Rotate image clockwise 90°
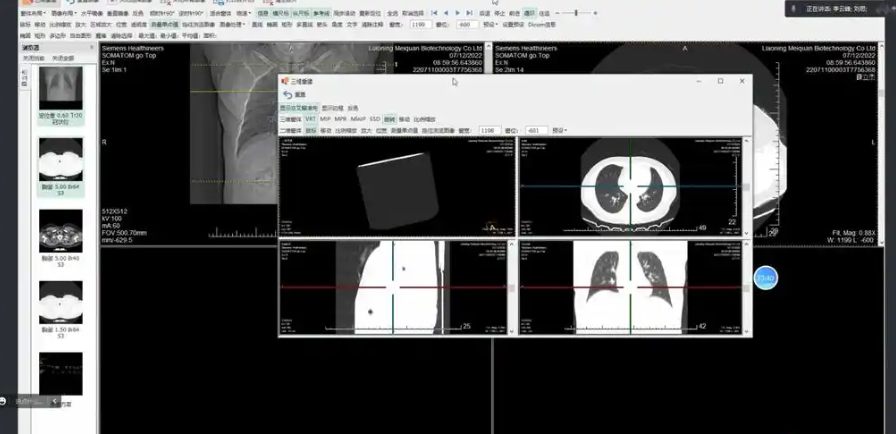The image size is (896, 434). click(162, 13)
